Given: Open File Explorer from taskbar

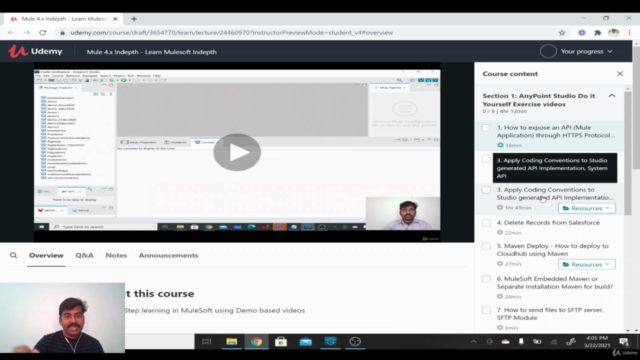Looking at the screenshot, I should (x=231, y=342).
